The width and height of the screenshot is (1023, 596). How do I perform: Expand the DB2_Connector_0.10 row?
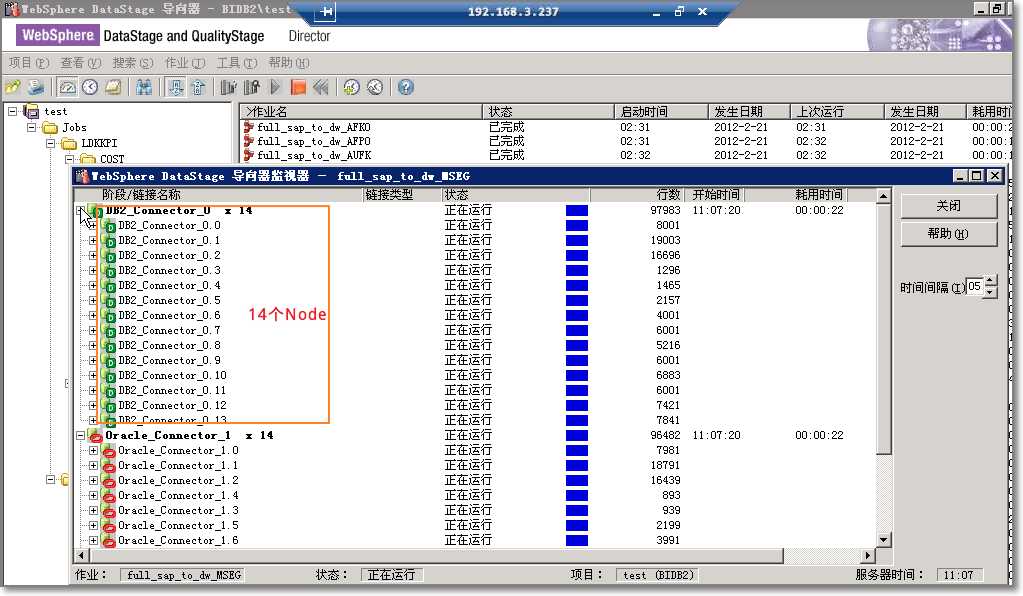(93, 376)
